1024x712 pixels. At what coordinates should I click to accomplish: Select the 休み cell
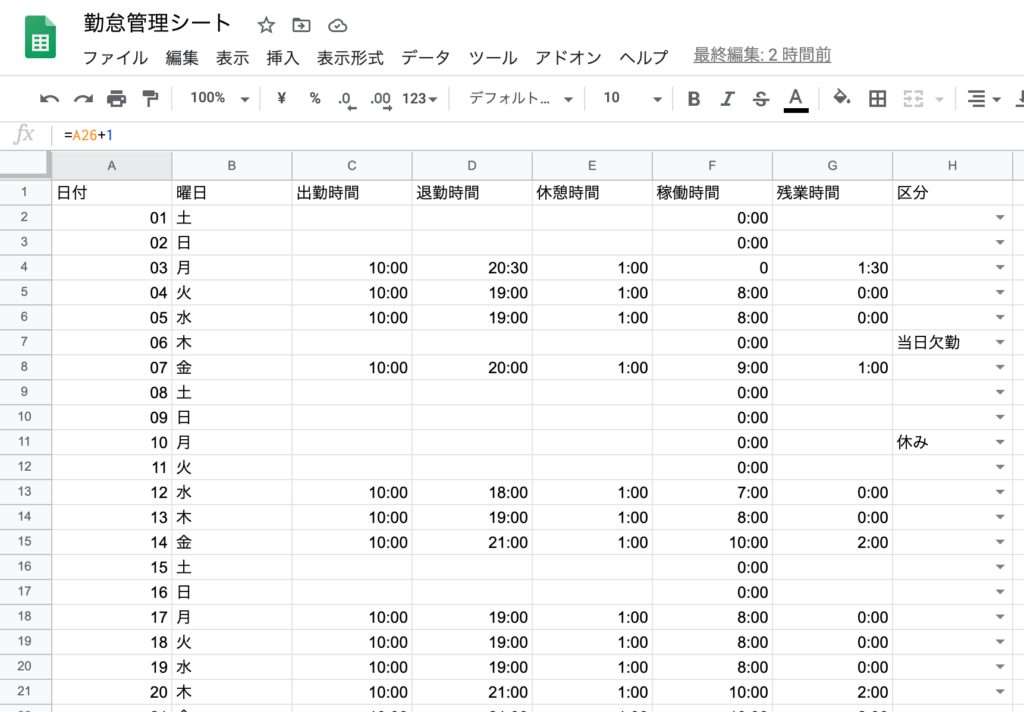(x=953, y=442)
